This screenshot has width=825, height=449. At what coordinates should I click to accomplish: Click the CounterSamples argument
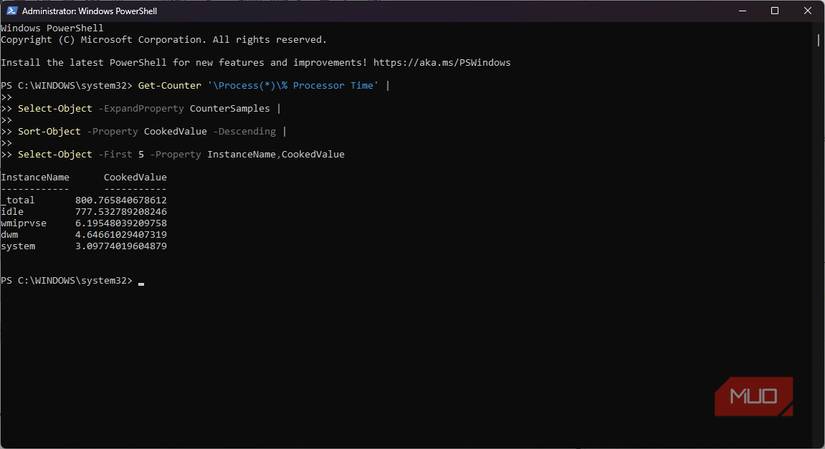[229, 108]
